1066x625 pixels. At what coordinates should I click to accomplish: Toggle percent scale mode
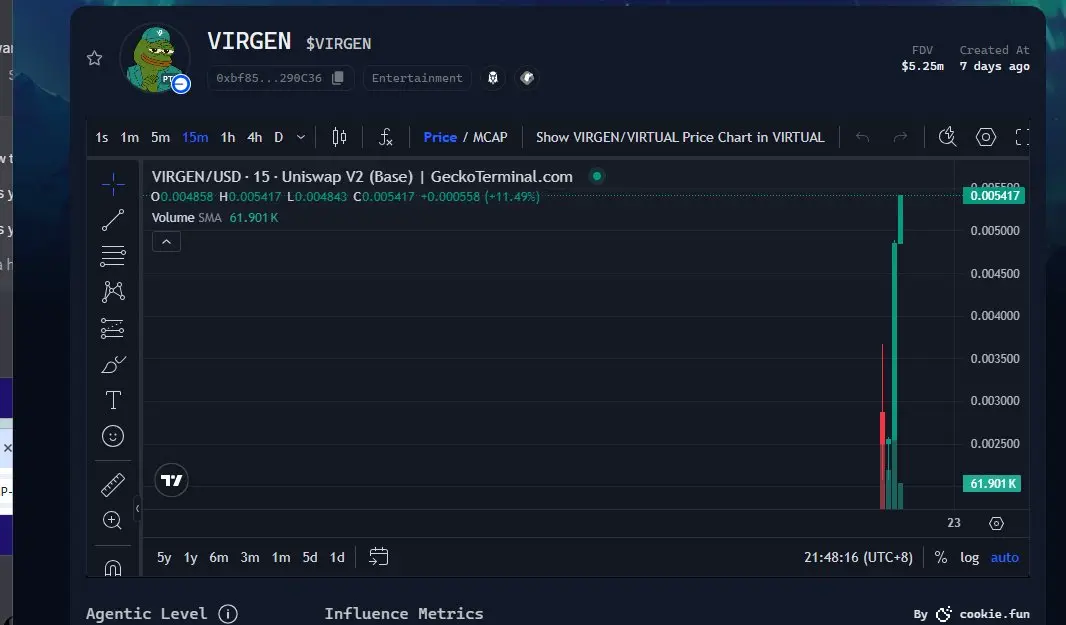(941, 558)
